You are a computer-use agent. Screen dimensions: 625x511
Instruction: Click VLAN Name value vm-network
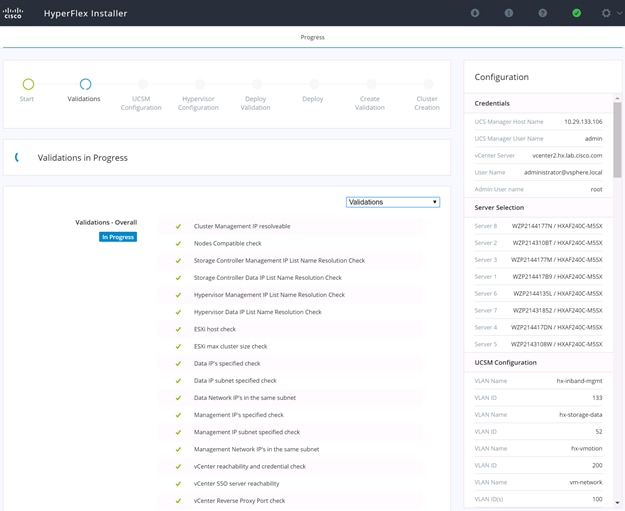click(586, 482)
